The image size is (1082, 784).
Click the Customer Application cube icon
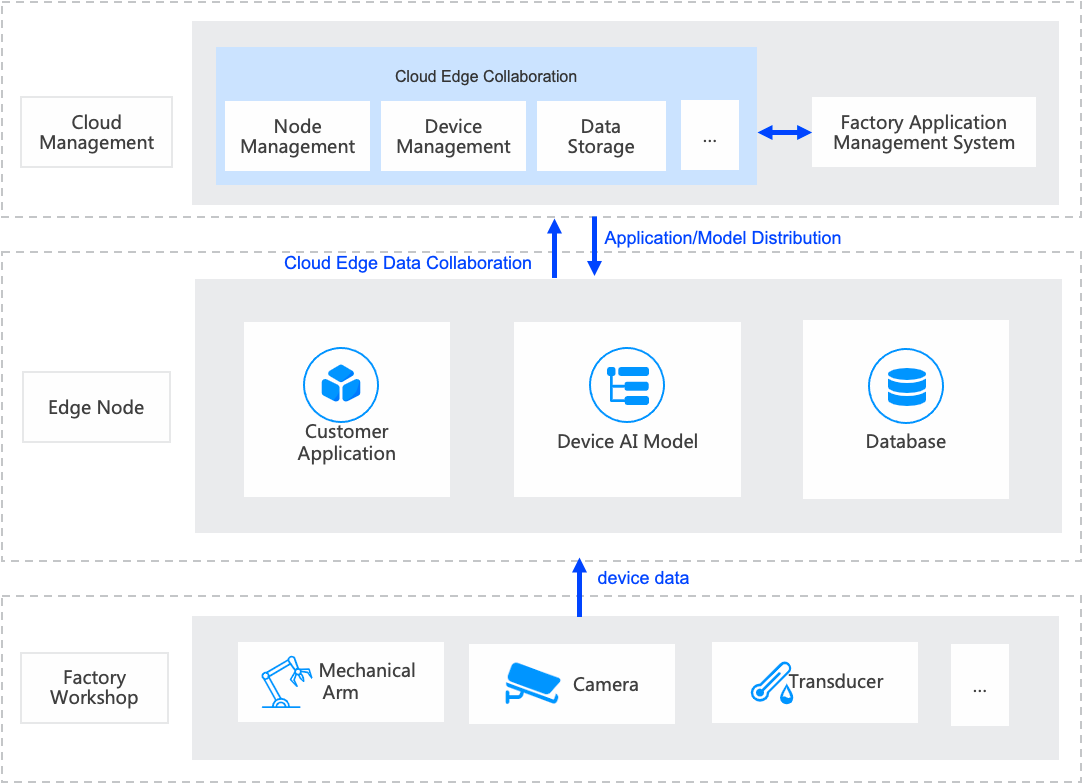pos(341,384)
